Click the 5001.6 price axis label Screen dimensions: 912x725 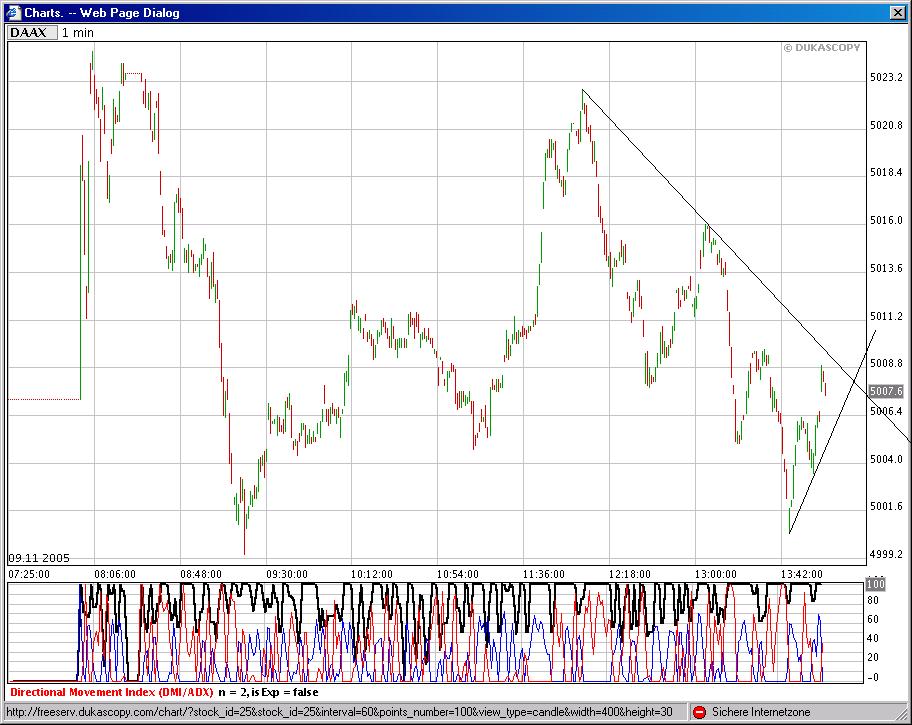pos(886,506)
